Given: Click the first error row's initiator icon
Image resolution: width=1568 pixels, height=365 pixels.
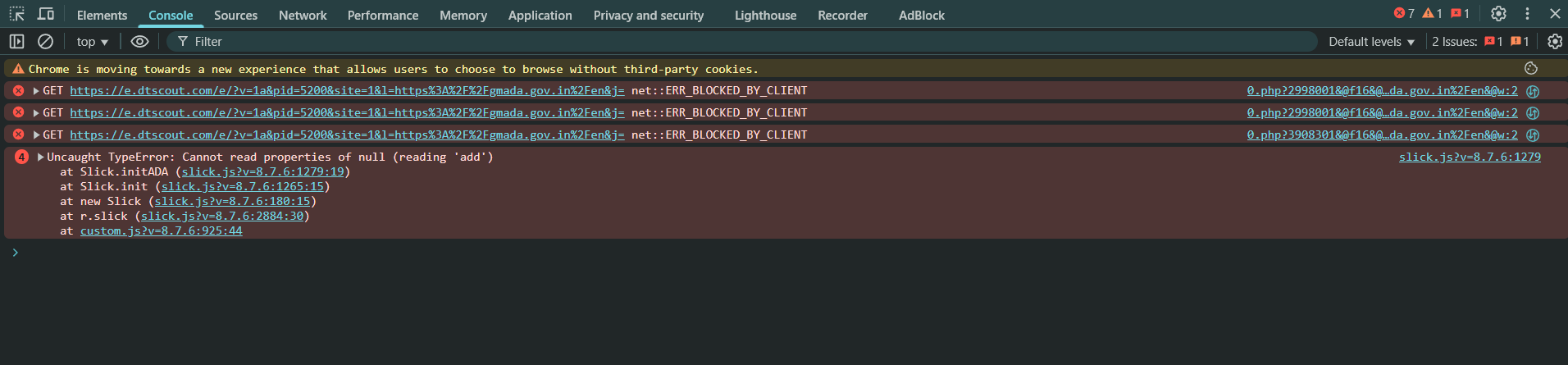Looking at the screenshot, I should pyautogui.click(x=1533, y=91).
